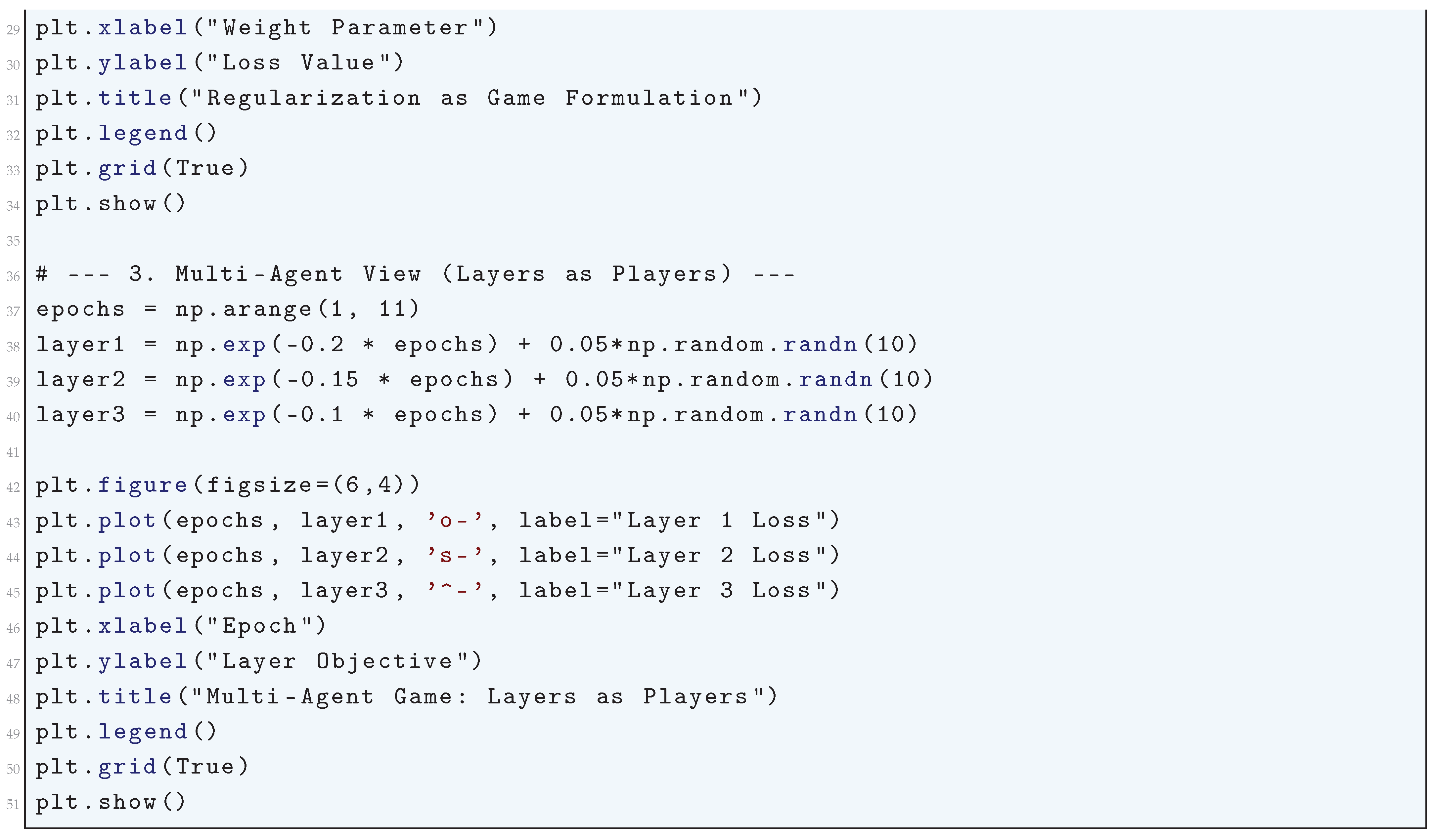Click the ylabel "Loss Value" line
Image resolution: width=1434 pixels, height=840 pixels.
pos(220,63)
